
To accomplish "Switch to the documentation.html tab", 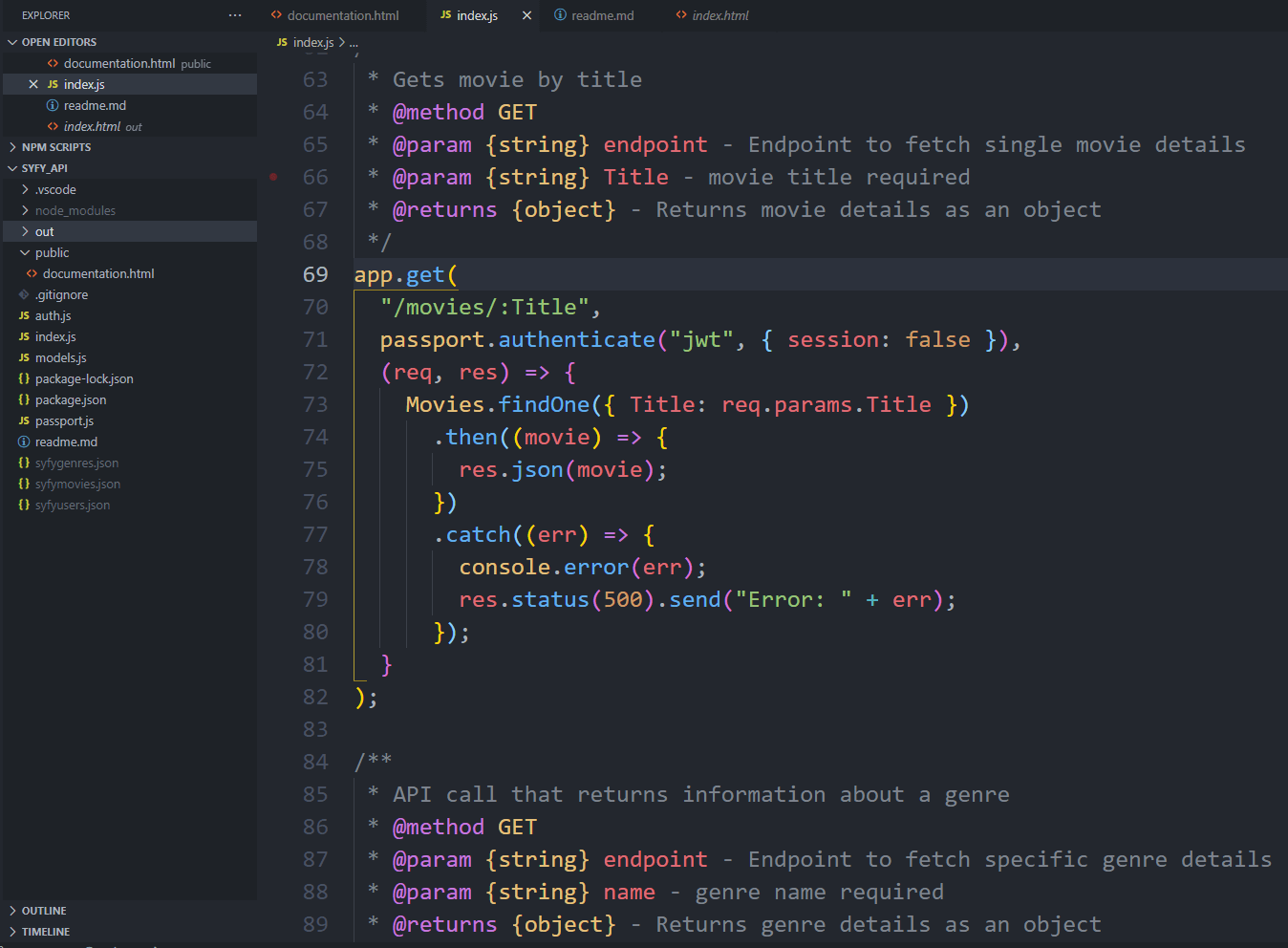I will pos(343,15).
